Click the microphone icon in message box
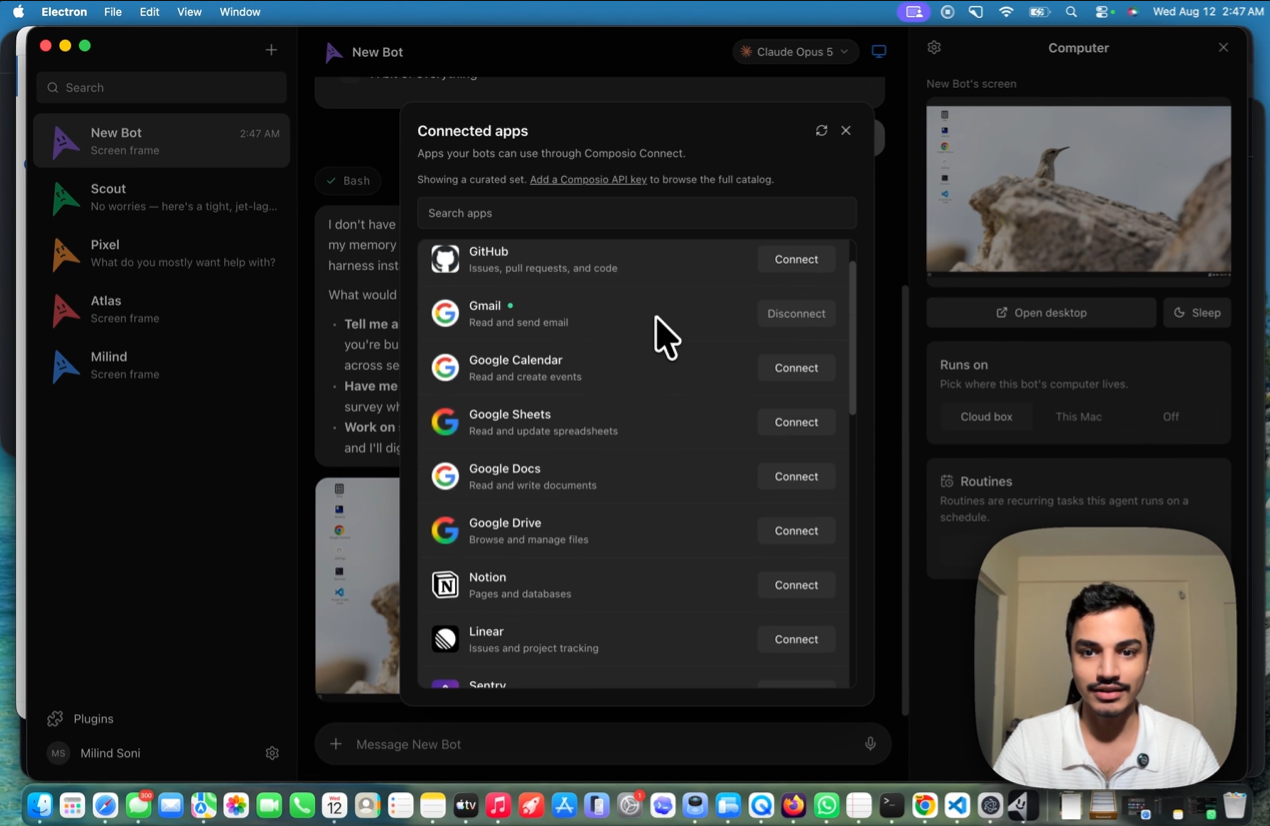The width and height of the screenshot is (1270, 826). pyautogui.click(x=870, y=744)
